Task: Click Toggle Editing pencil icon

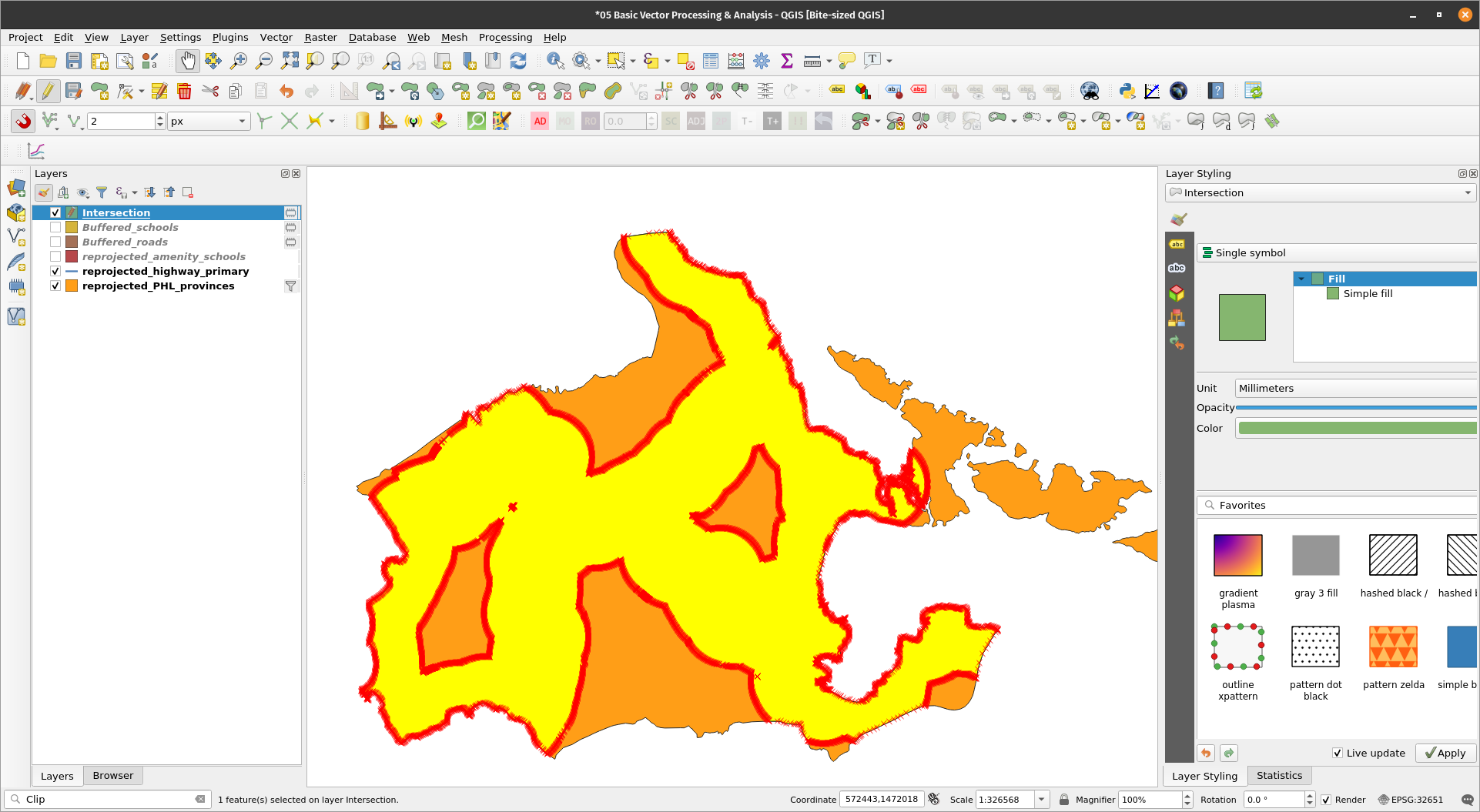Action: (x=48, y=91)
